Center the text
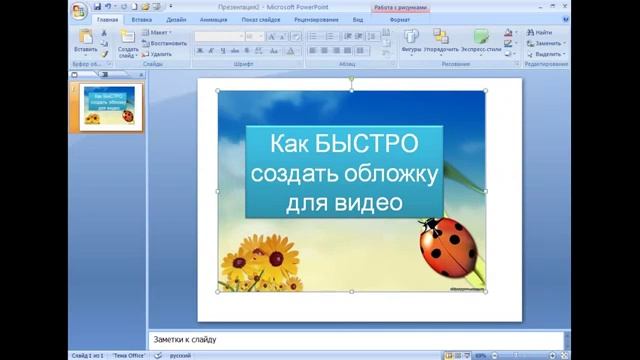This screenshot has width=640, height=360. coord(324,51)
